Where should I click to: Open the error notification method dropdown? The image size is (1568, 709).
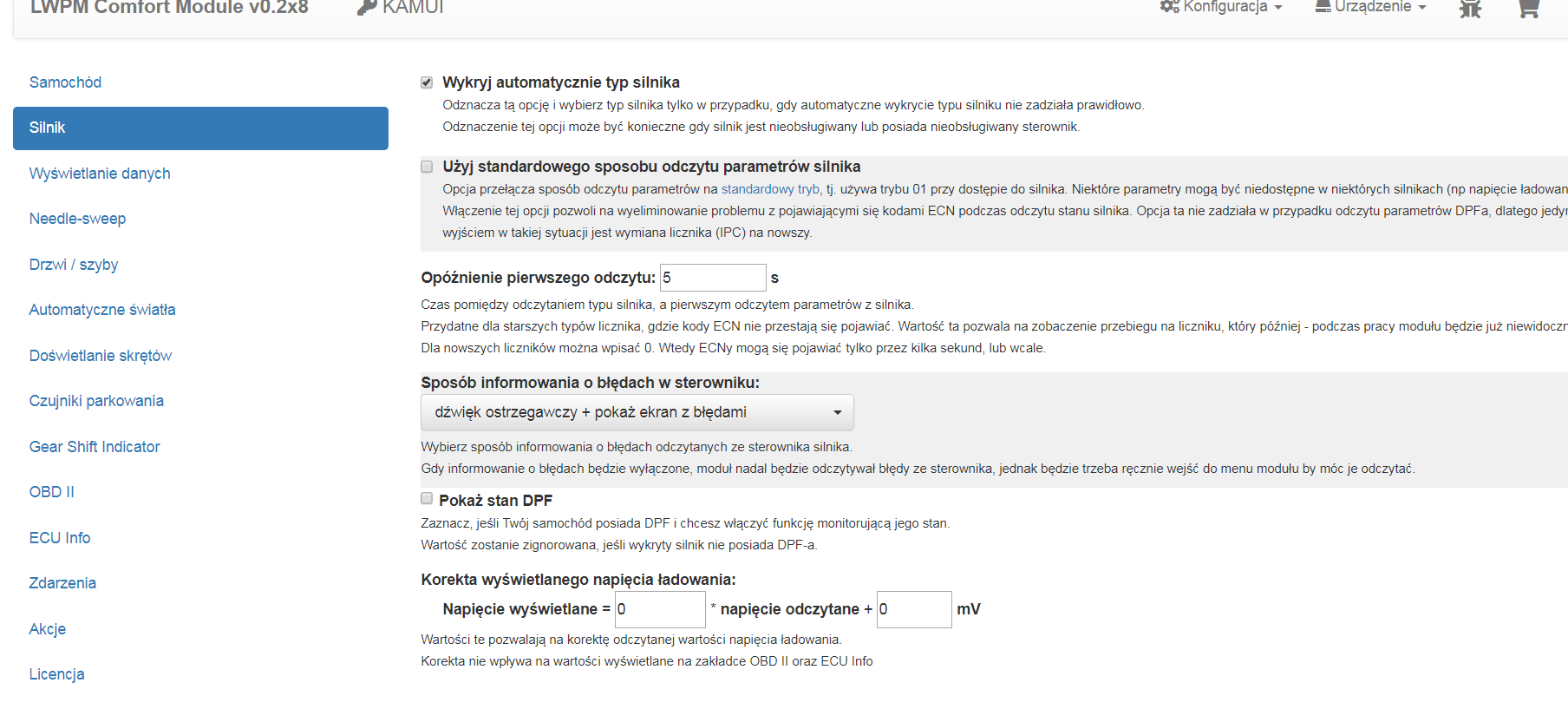pos(637,412)
